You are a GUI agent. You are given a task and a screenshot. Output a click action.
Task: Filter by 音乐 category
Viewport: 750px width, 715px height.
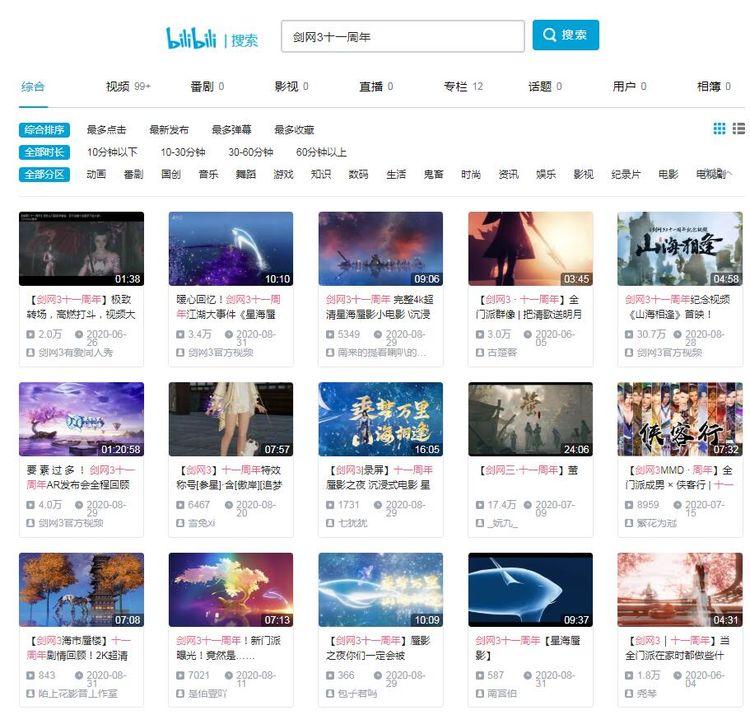tap(209, 175)
